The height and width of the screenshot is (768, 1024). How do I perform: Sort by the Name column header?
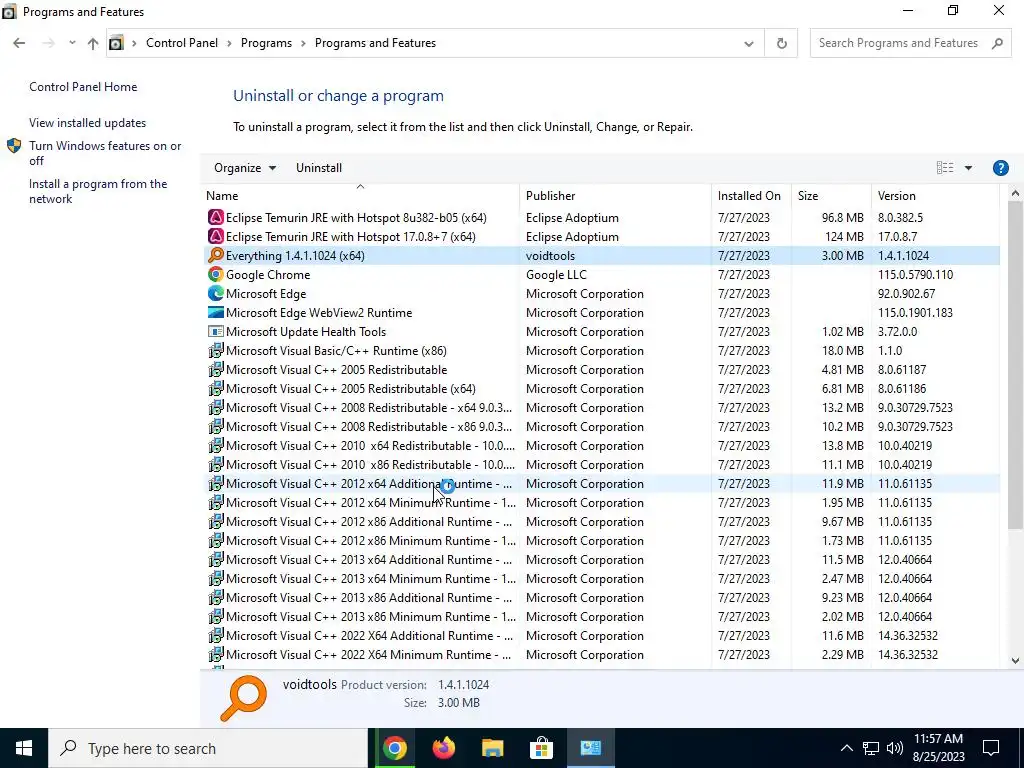(x=360, y=195)
